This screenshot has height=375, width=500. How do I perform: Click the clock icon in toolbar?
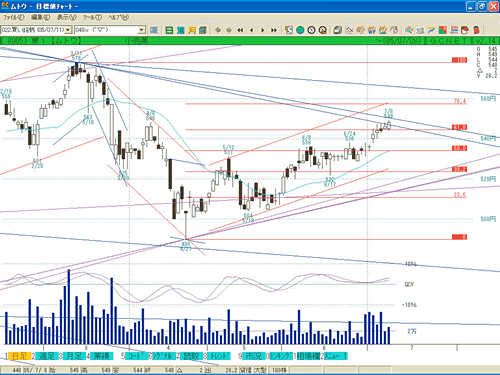click(311, 30)
